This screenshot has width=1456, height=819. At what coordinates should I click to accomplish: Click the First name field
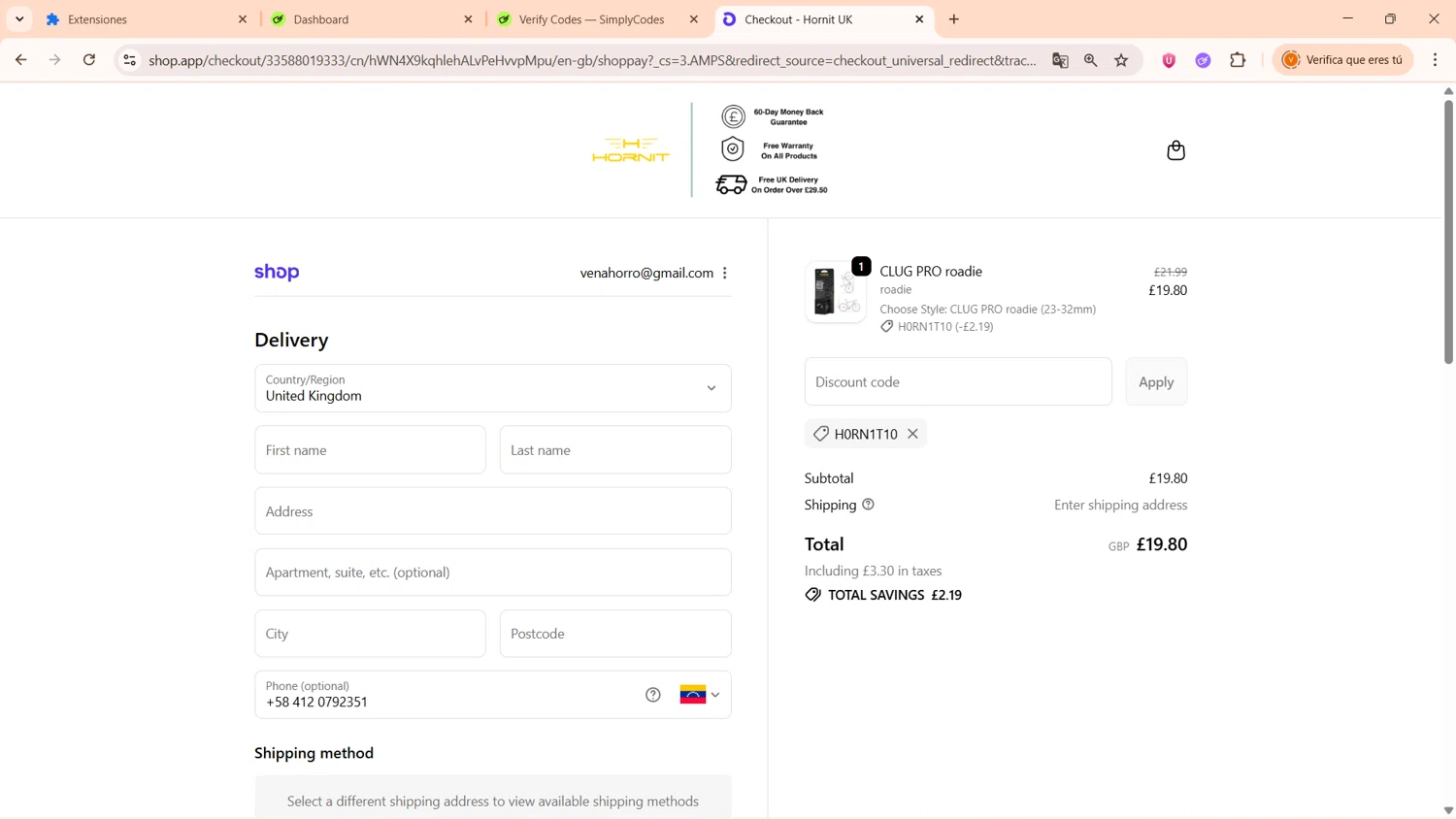click(370, 450)
